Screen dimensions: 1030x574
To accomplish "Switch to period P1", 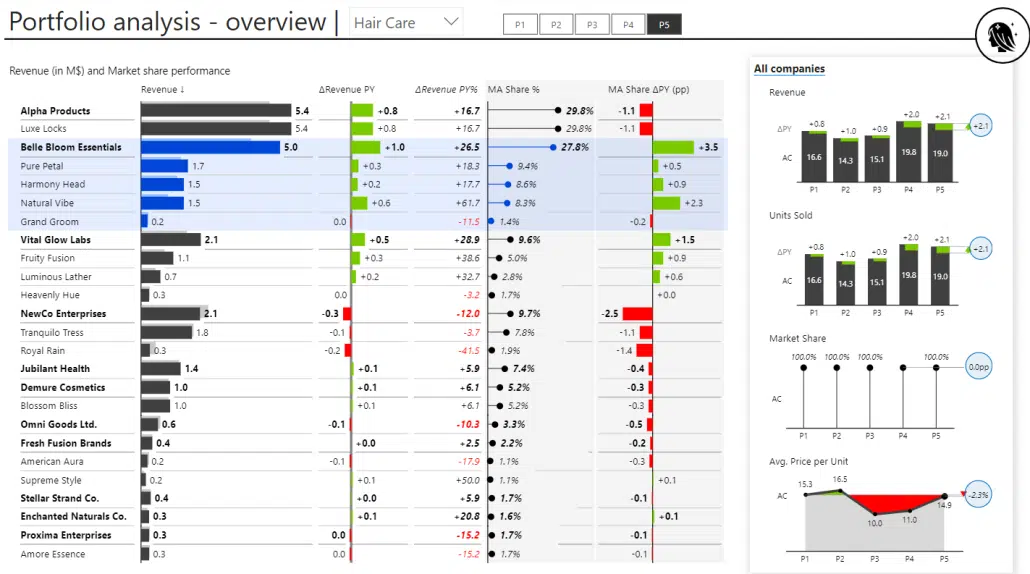I will coord(520,25).
